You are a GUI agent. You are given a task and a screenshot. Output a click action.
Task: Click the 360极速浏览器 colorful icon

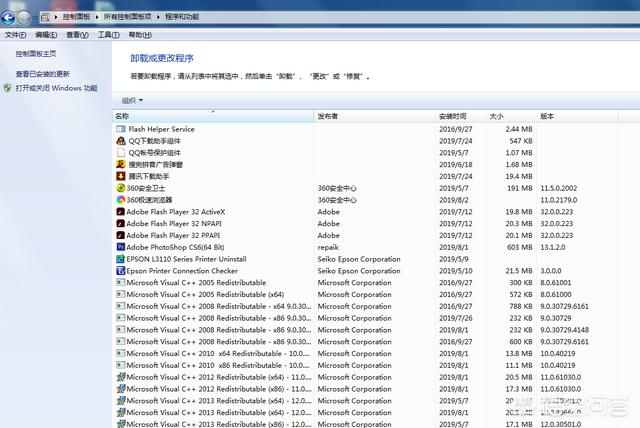pos(120,200)
